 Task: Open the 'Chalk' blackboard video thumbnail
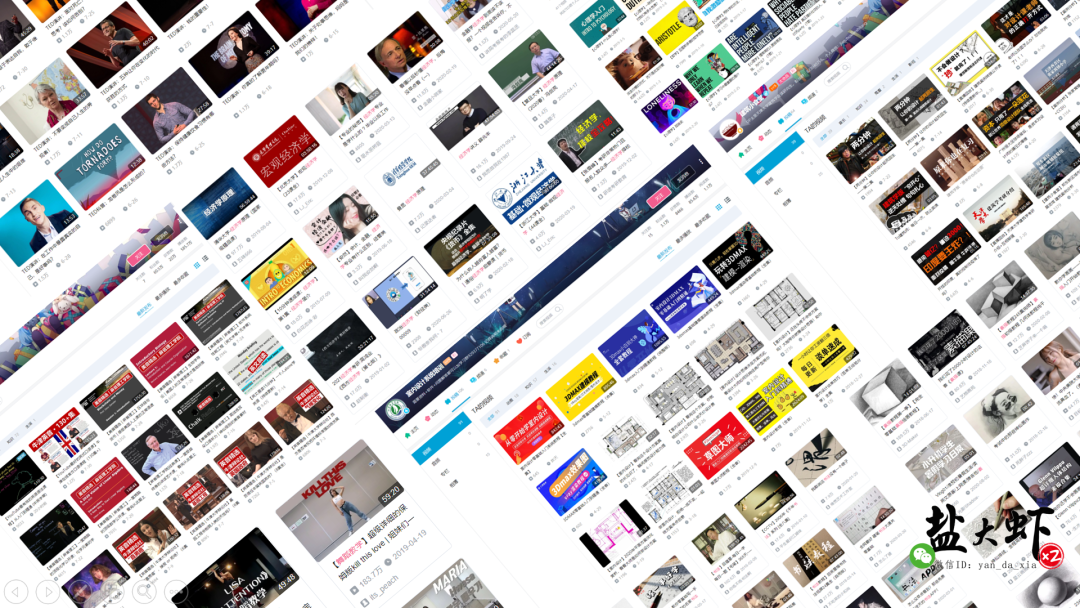(205, 406)
